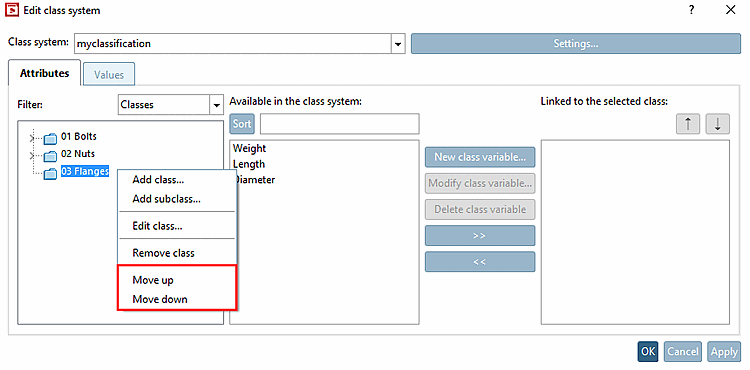Click the folder icon of 02 Nuts

50,156
